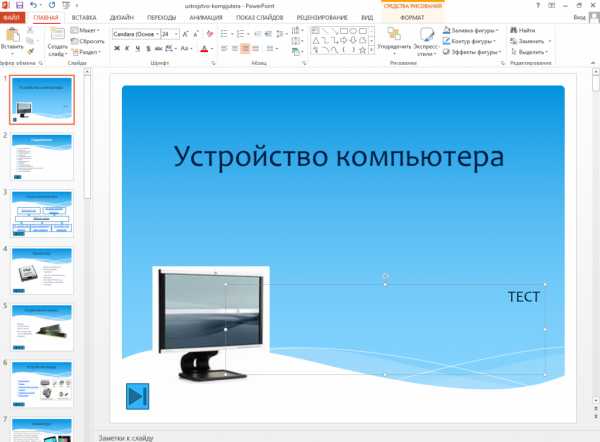Click the Найти binoculars find button
This screenshot has height=442, width=600.
[523, 30]
